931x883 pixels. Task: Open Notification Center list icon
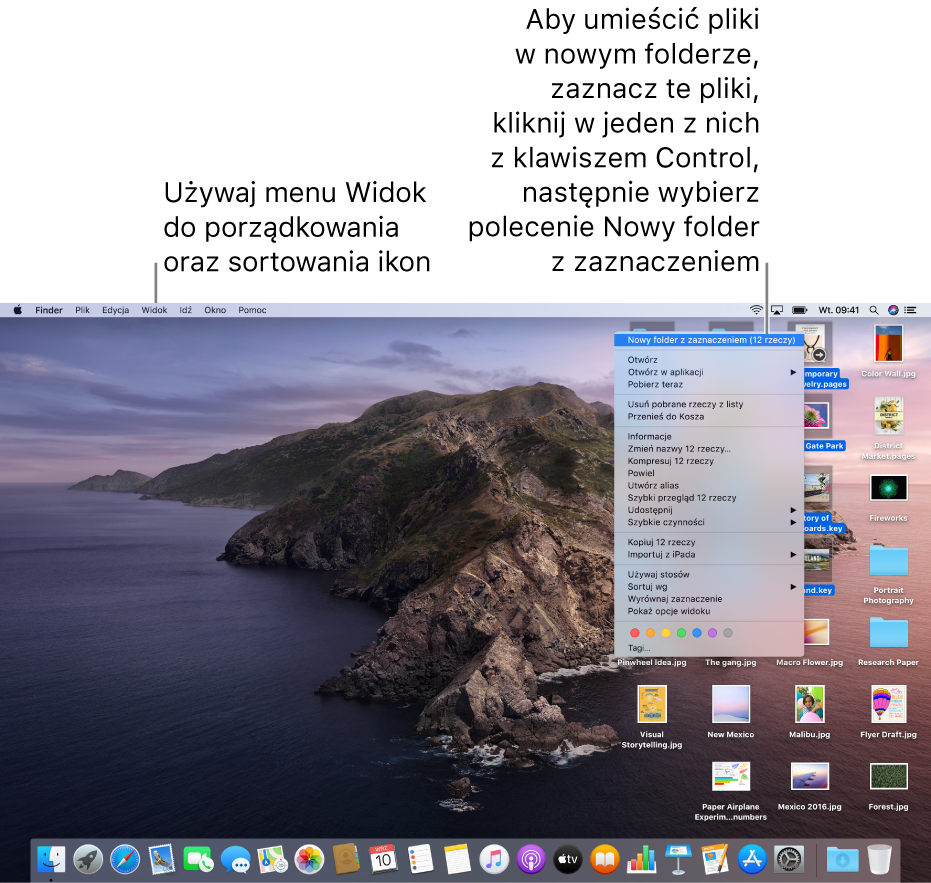click(x=910, y=310)
